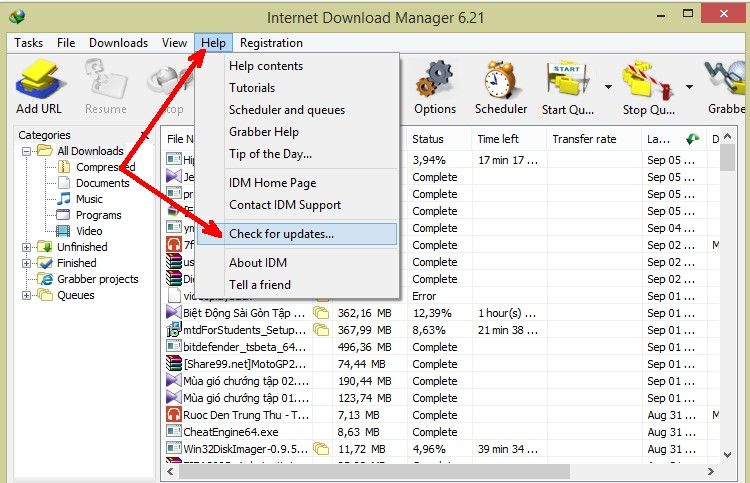Click folder icon beside Biệt Động Sài Gòn row

click(321, 313)
